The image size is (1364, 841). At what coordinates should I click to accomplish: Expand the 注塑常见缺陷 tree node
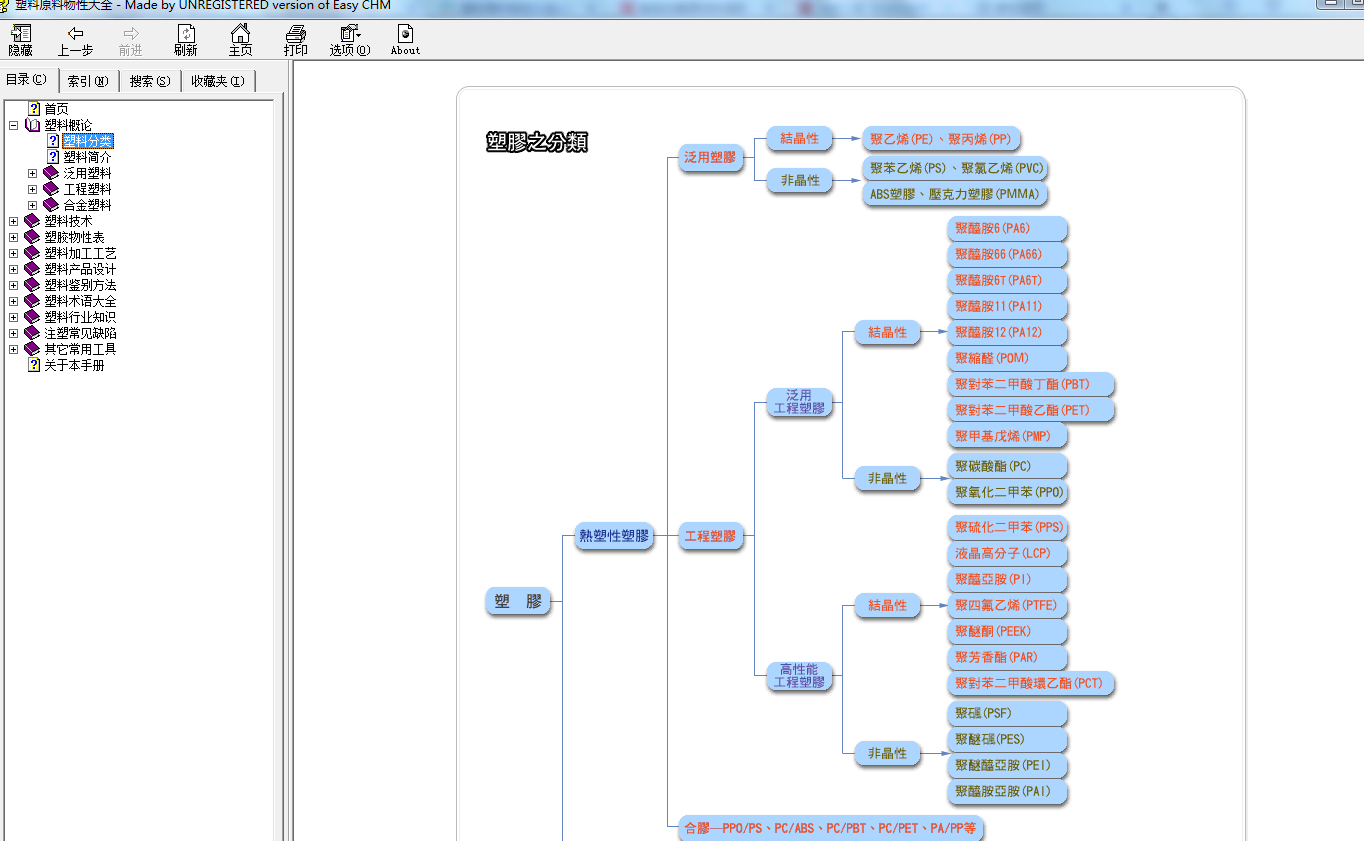point(13,333)
